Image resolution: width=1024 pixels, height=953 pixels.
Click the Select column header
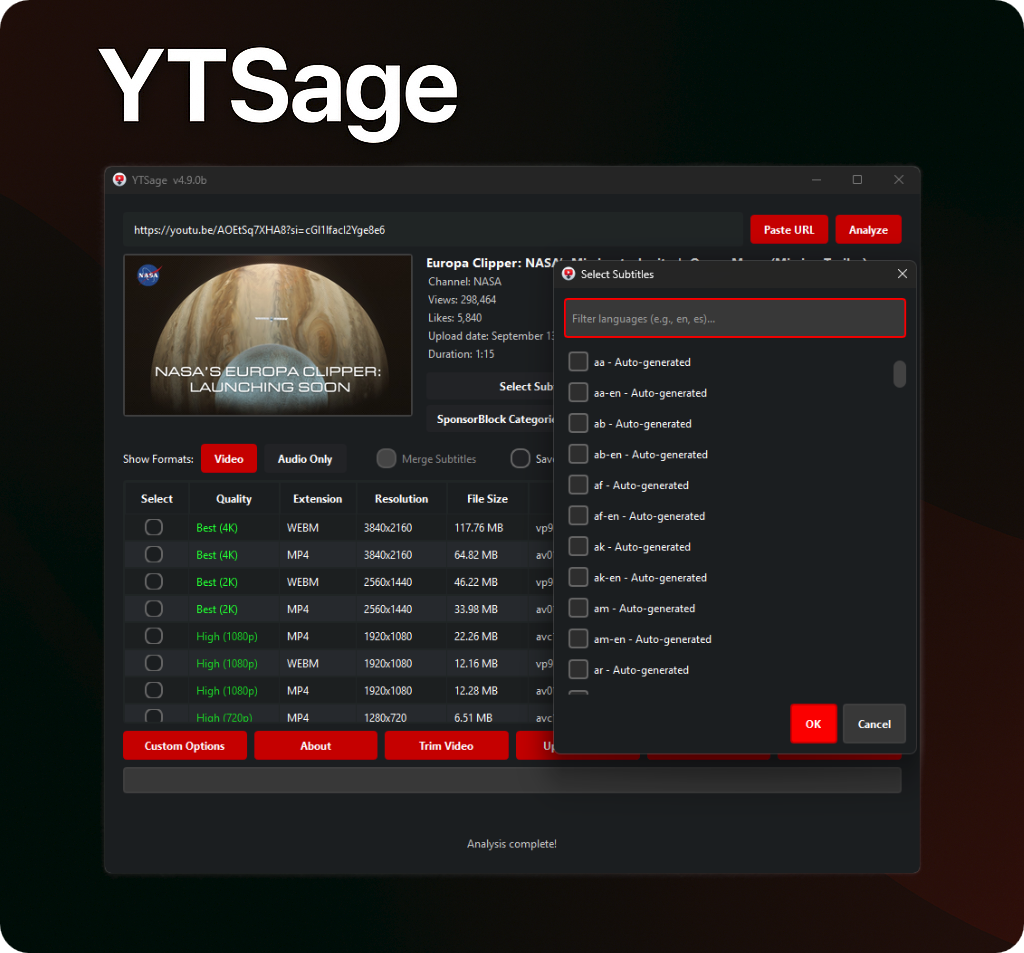[157, 498]
